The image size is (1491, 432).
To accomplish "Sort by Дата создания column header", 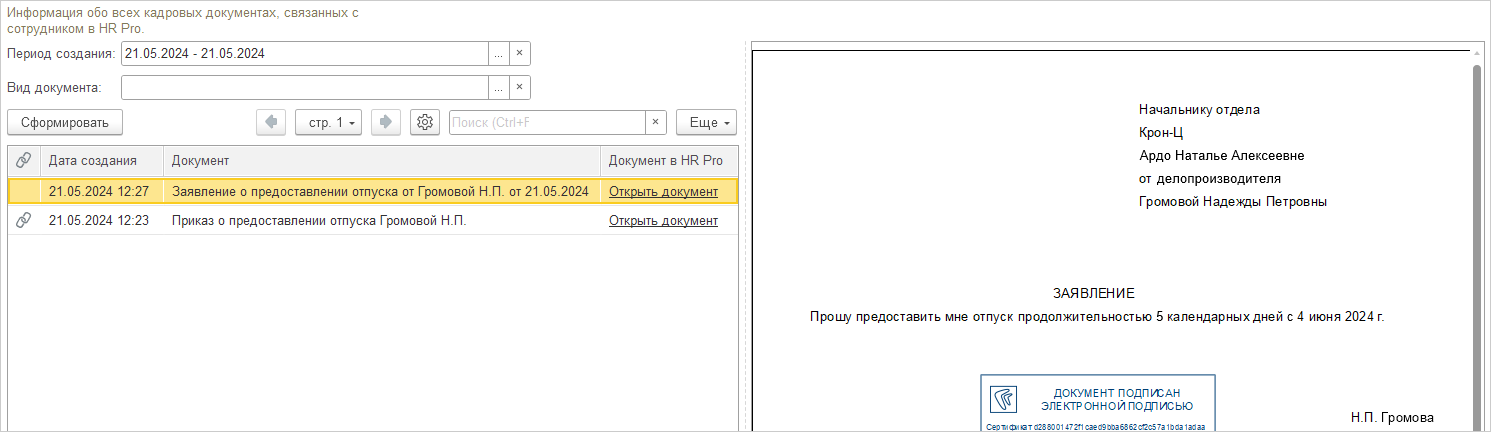I will [92, 160].
